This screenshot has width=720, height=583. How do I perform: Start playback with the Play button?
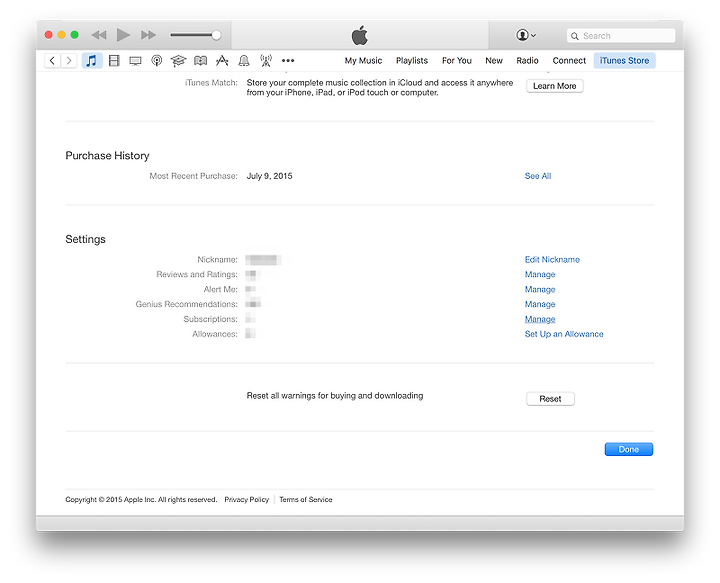click(123, 35)
